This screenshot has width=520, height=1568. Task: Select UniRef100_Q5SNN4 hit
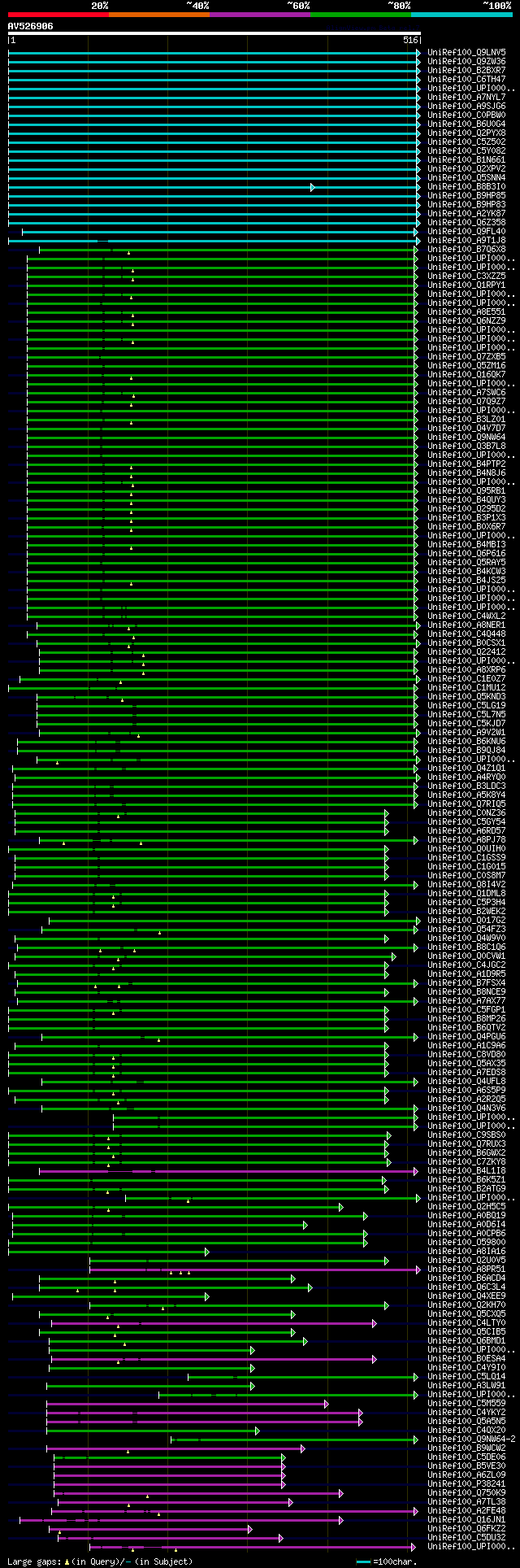tap(466, 177)
